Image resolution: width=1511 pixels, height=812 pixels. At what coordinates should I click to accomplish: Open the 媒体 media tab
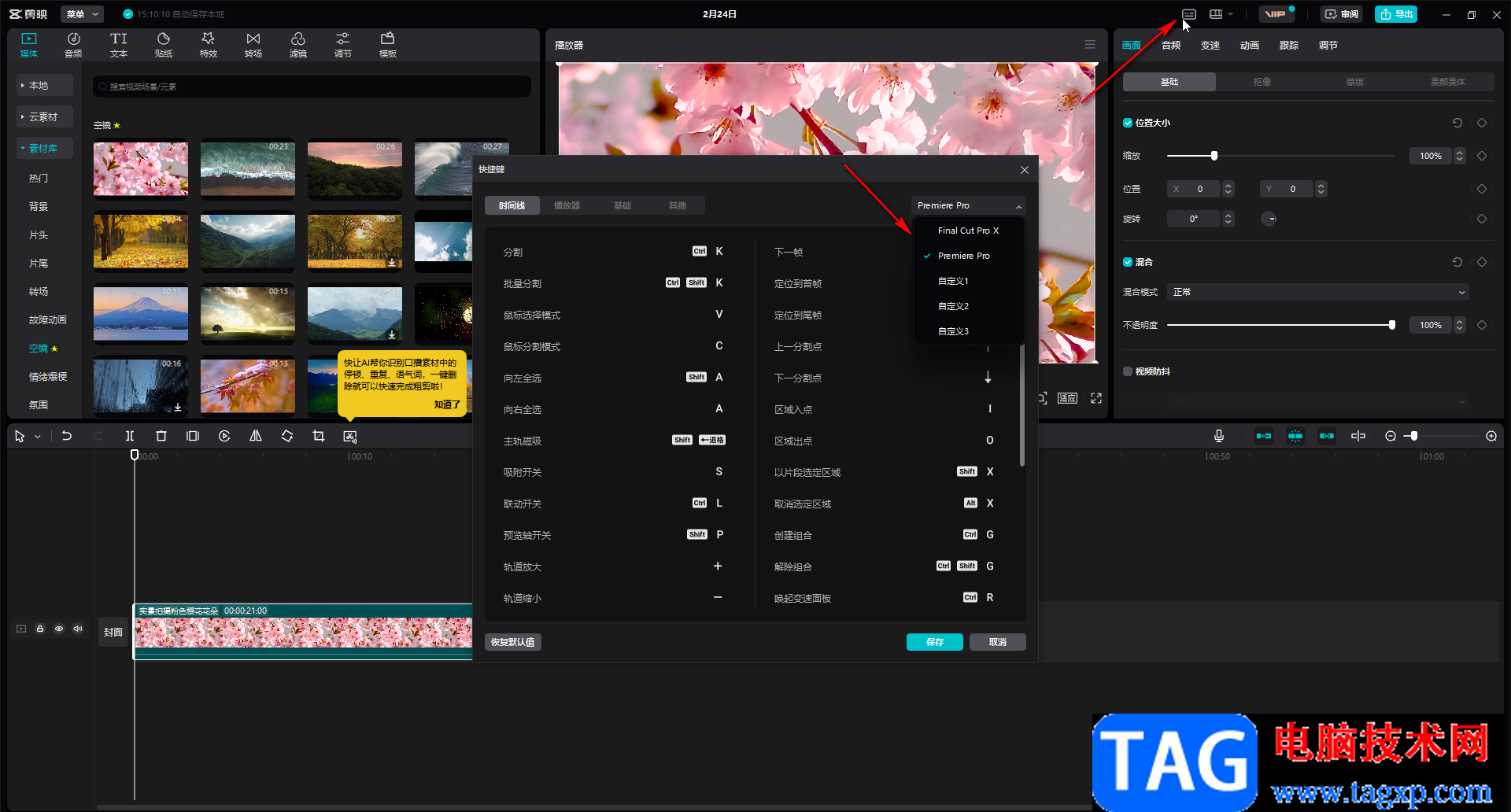(x=29, y=45)
